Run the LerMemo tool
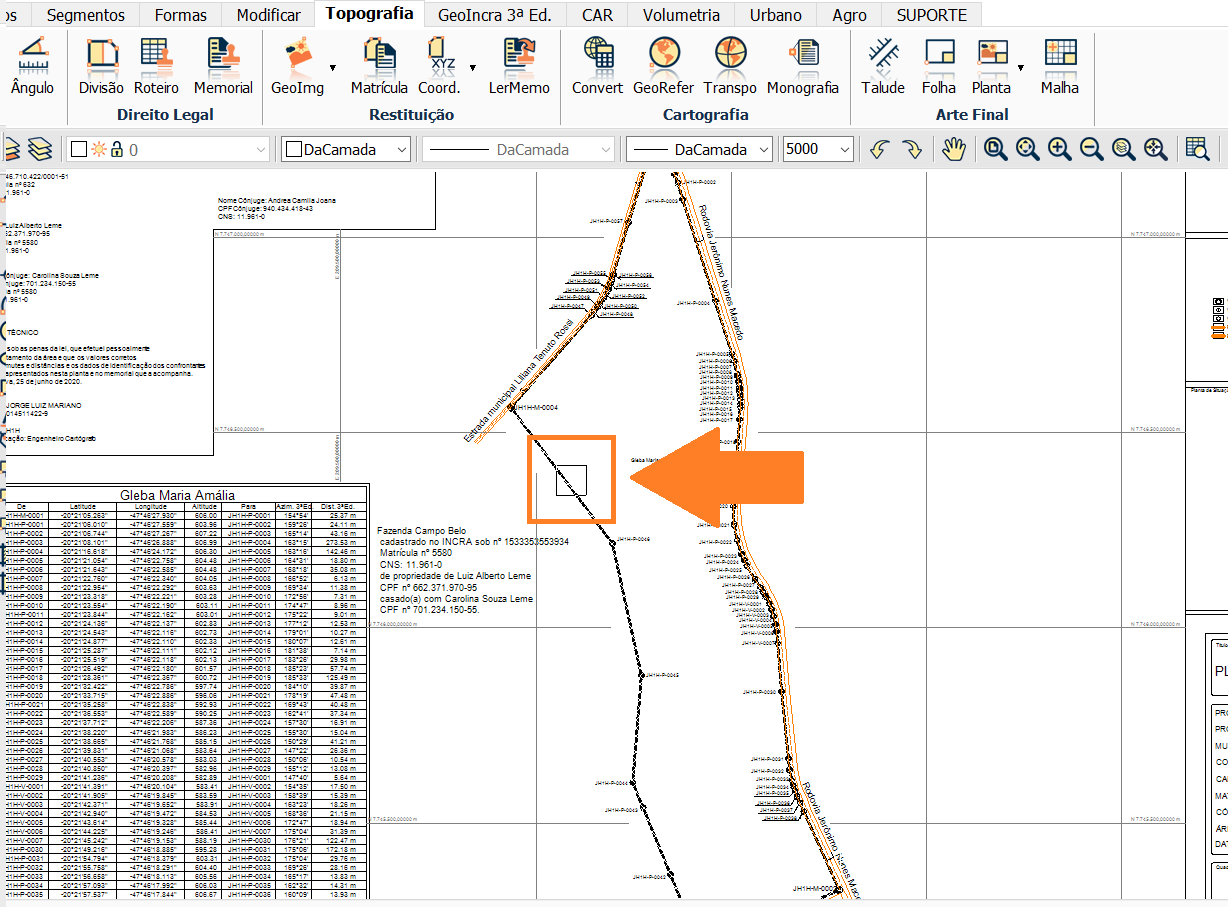The height and width of the screenshot is (907, 1228). point(519,66)
